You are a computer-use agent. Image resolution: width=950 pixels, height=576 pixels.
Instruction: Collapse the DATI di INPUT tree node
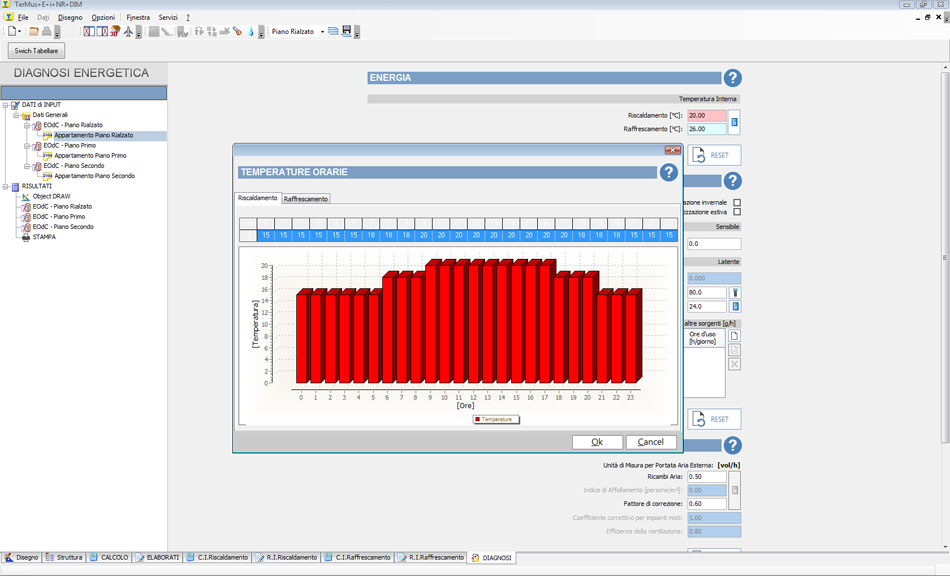(x=5, y=105)
